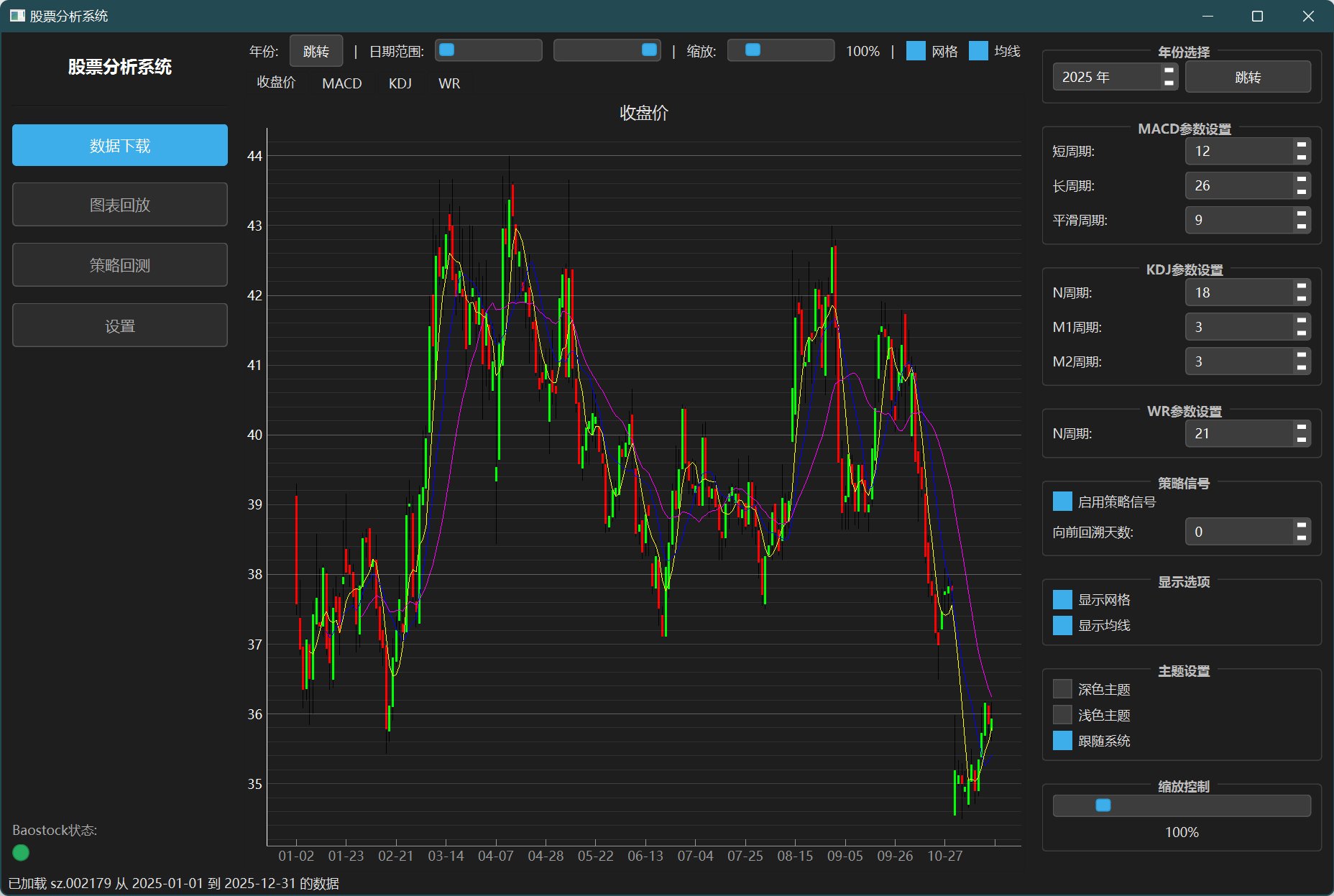Click the end date range slider handle

[x=649, y=50]
